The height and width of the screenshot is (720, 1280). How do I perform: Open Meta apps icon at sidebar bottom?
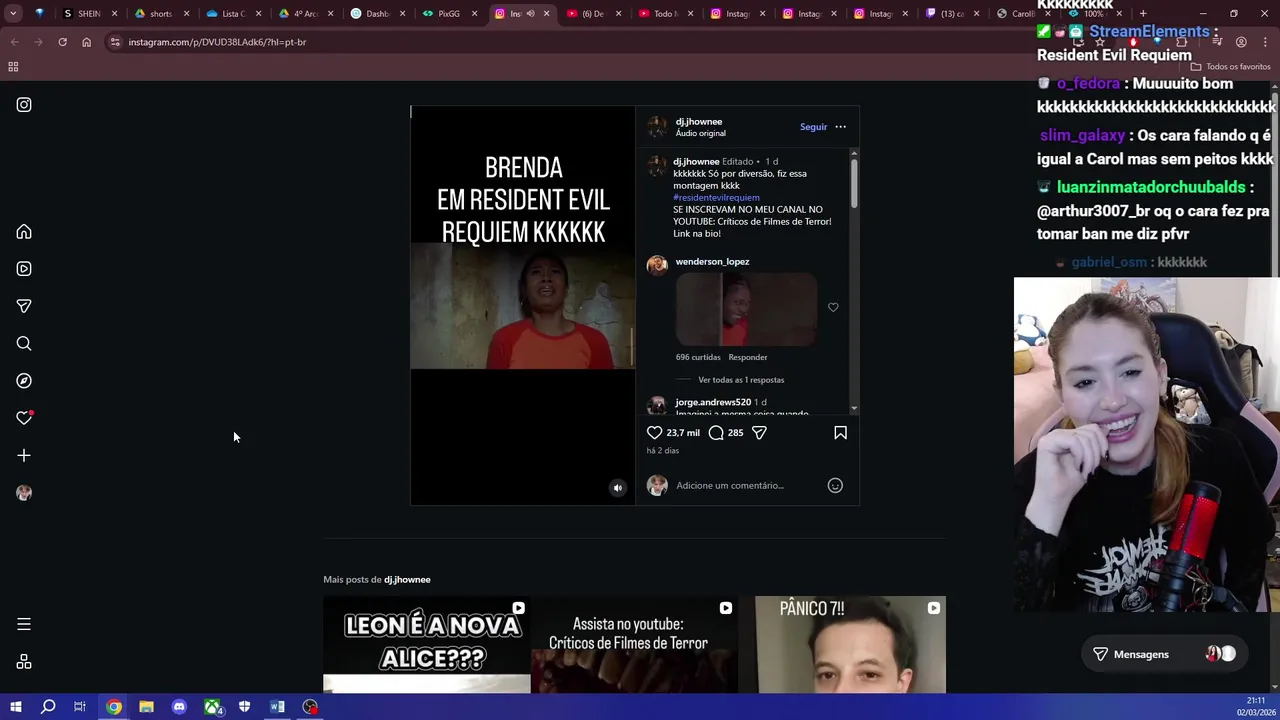click(24, 662)
